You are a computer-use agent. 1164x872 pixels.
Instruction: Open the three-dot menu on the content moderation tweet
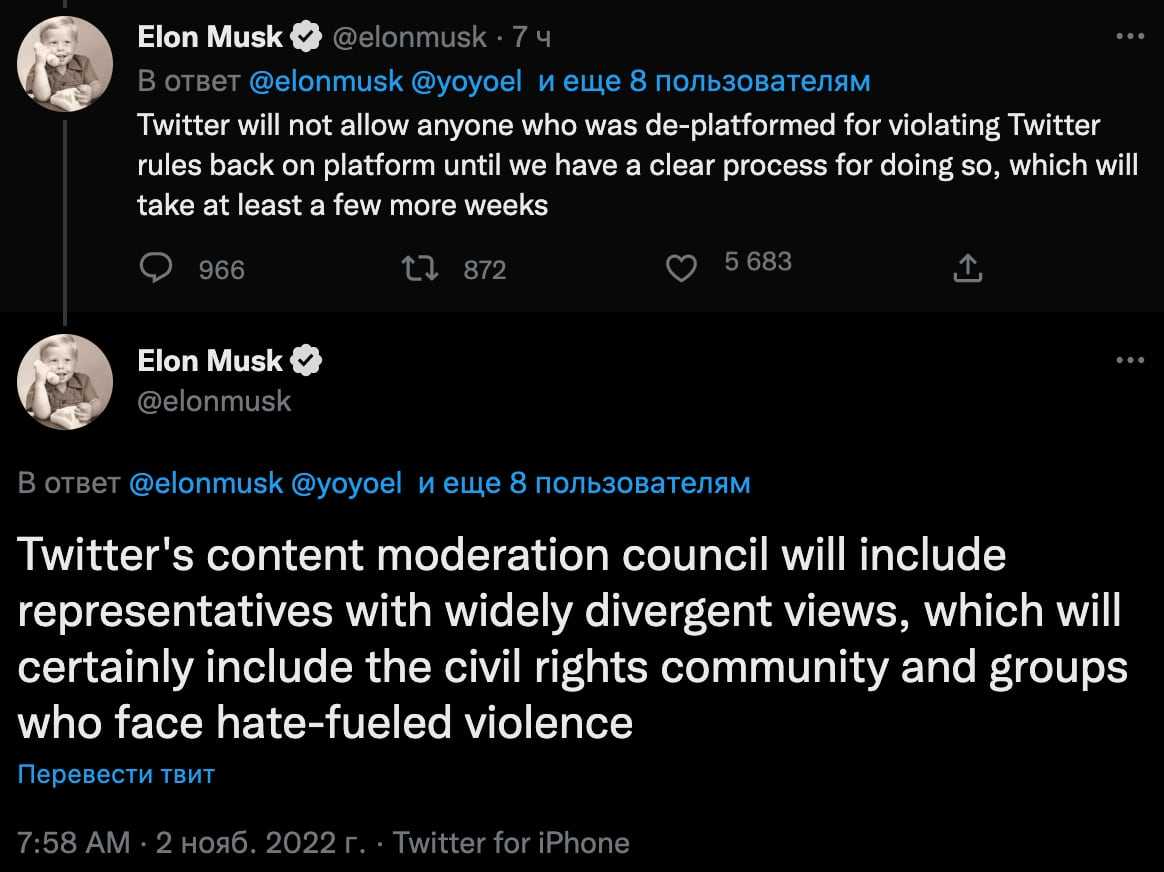point(1129,361)
